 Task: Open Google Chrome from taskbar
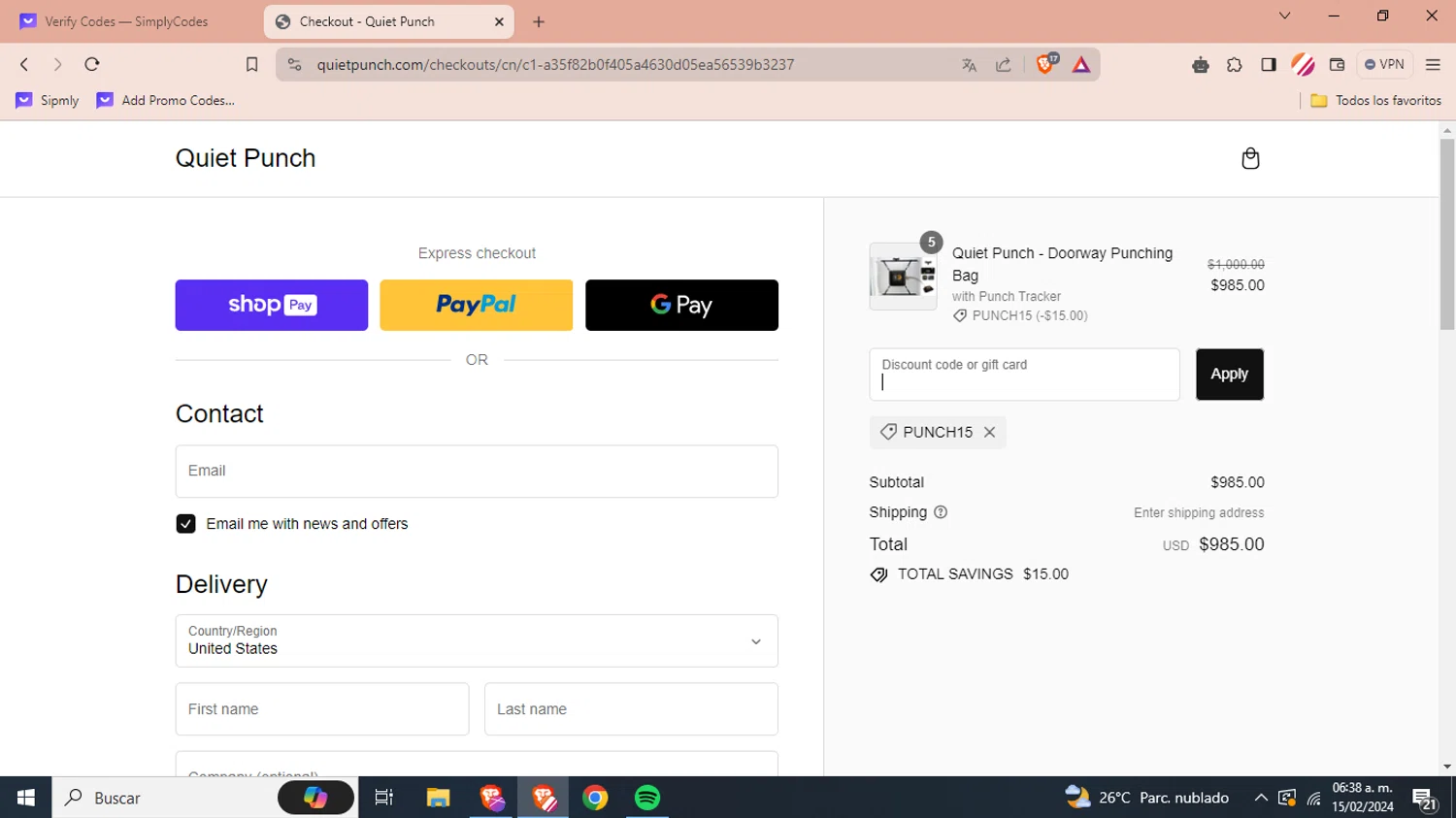[595, 798]
